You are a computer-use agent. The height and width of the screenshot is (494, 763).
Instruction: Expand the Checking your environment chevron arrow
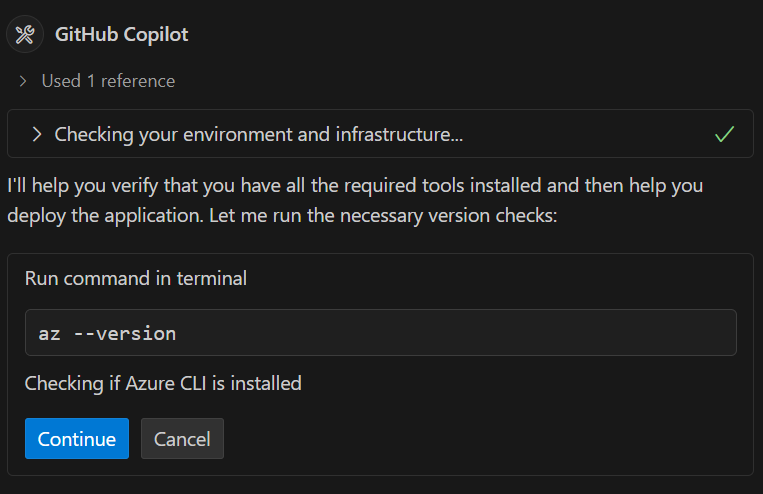pos(37,134)
